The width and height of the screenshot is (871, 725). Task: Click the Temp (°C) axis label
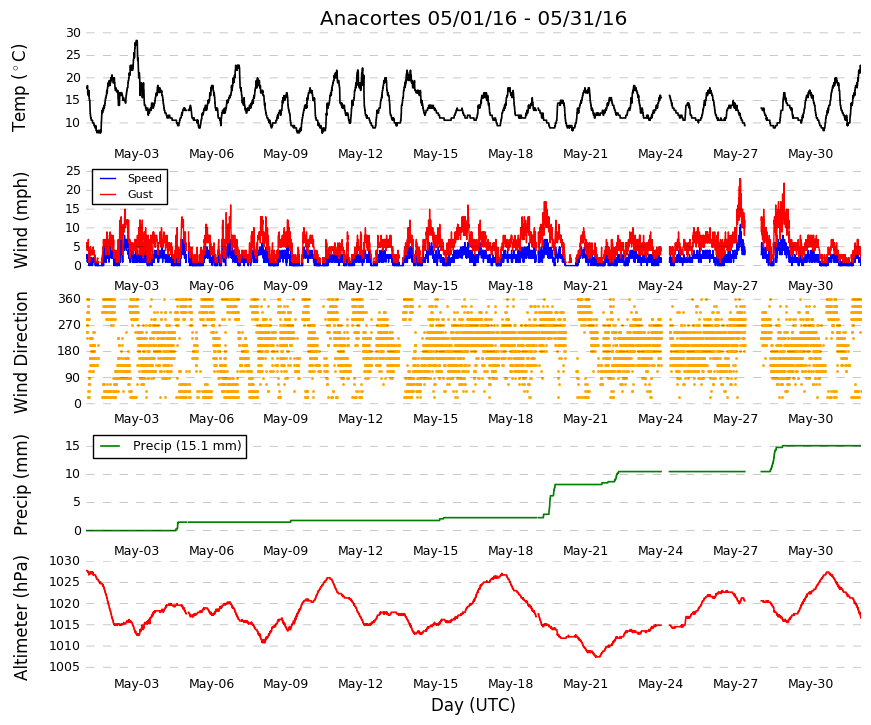tap(19, 88)
